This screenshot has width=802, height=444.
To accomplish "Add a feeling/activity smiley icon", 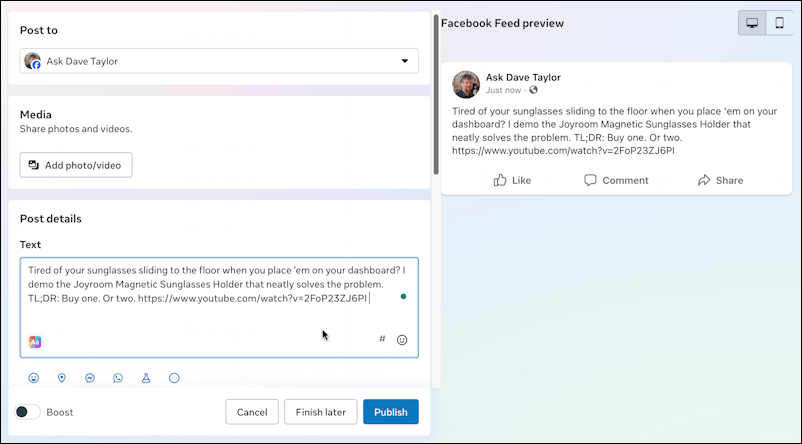I will [34, 378].
